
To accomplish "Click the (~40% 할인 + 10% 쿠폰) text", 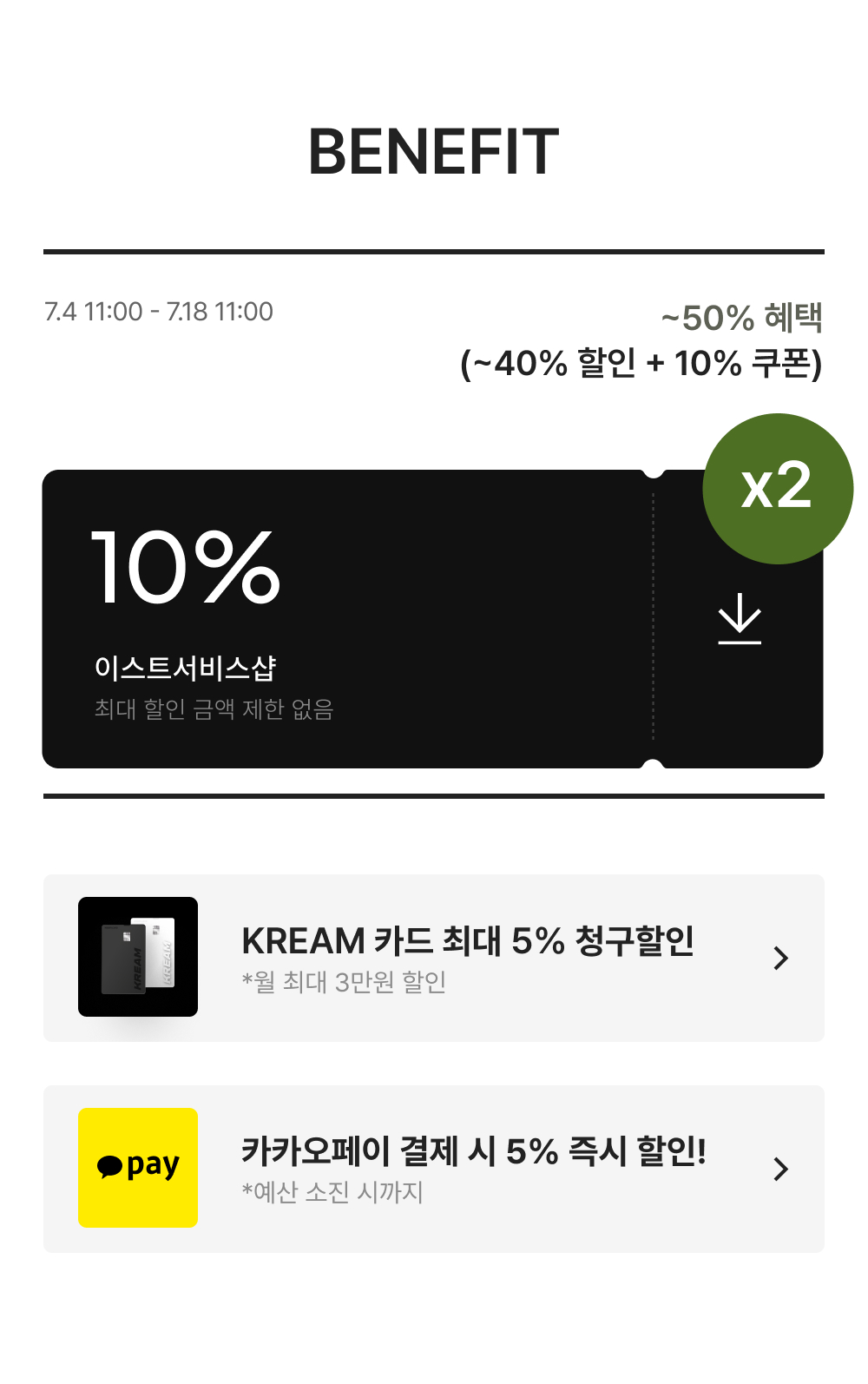I will coord(641,363).
